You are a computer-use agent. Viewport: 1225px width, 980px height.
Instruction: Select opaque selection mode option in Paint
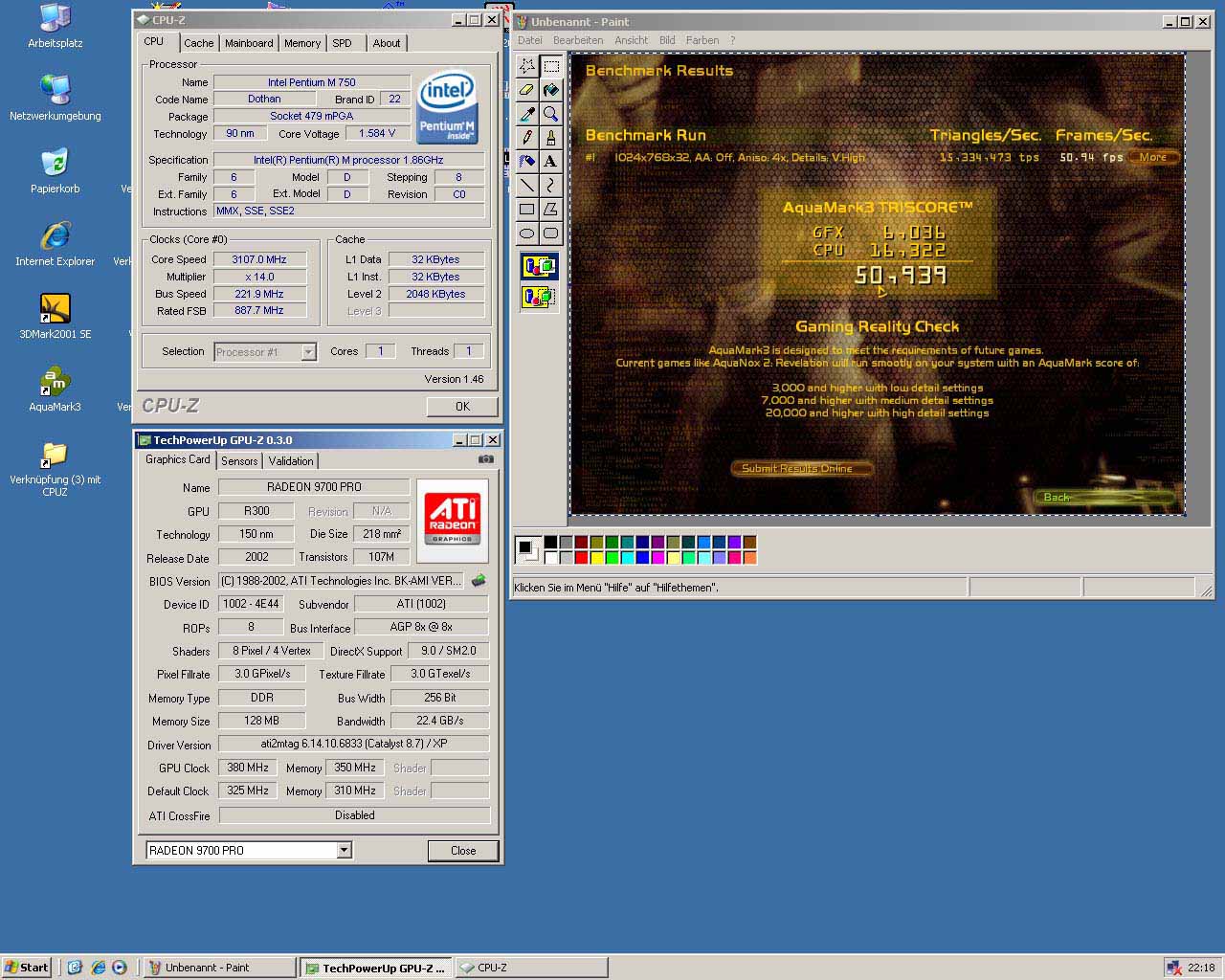(539, 266)
